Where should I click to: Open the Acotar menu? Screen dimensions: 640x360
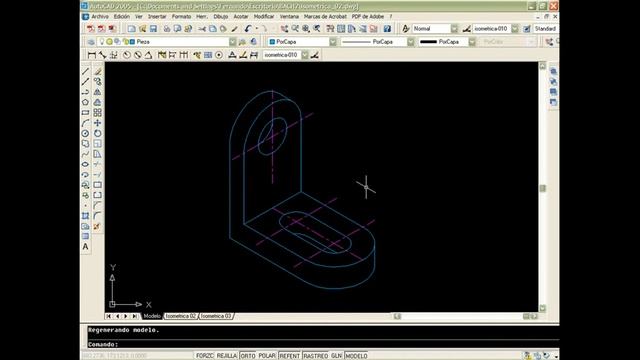tap(241, 17)
